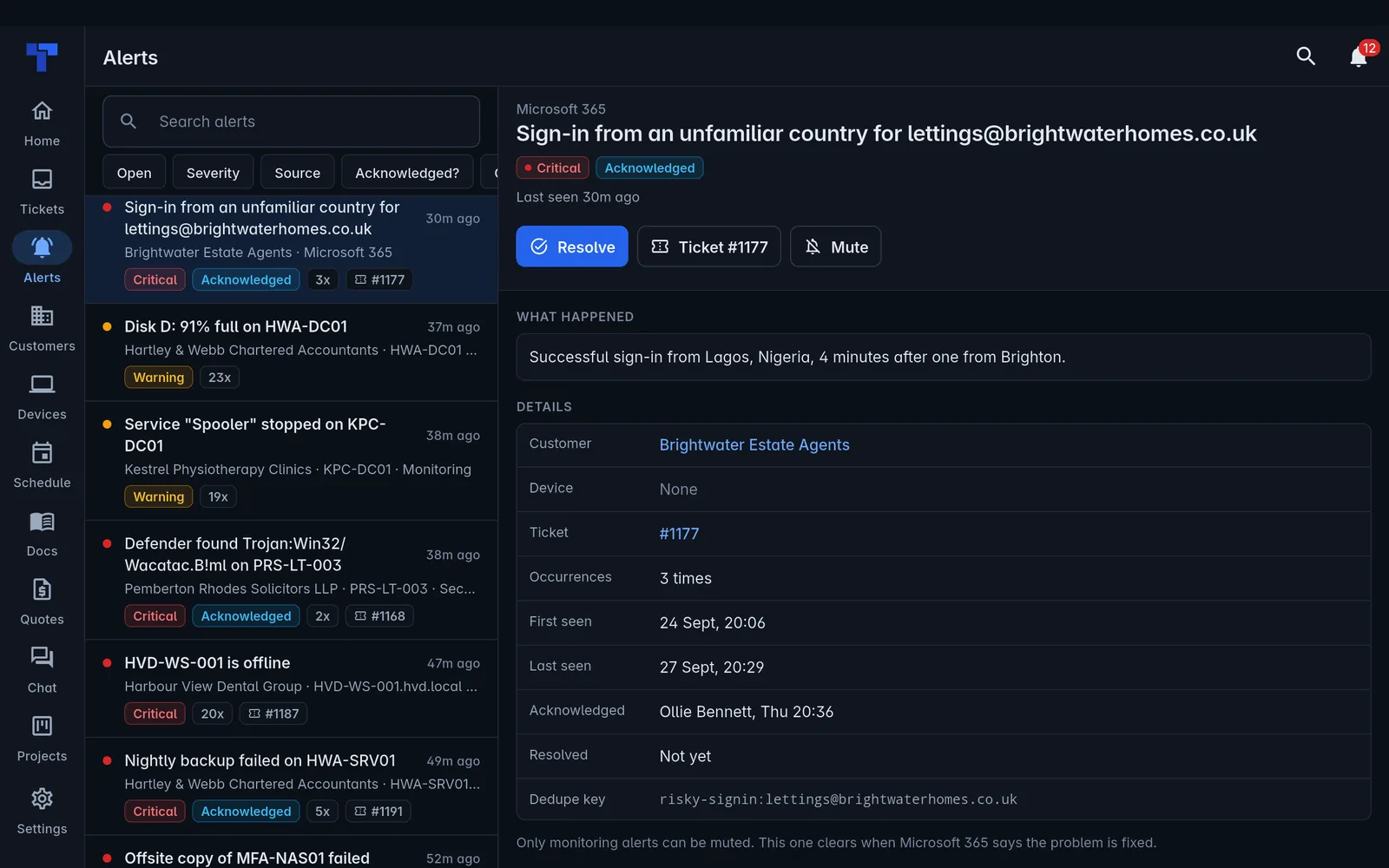Click ticket chip #1187 in alert list

(273, 713)
